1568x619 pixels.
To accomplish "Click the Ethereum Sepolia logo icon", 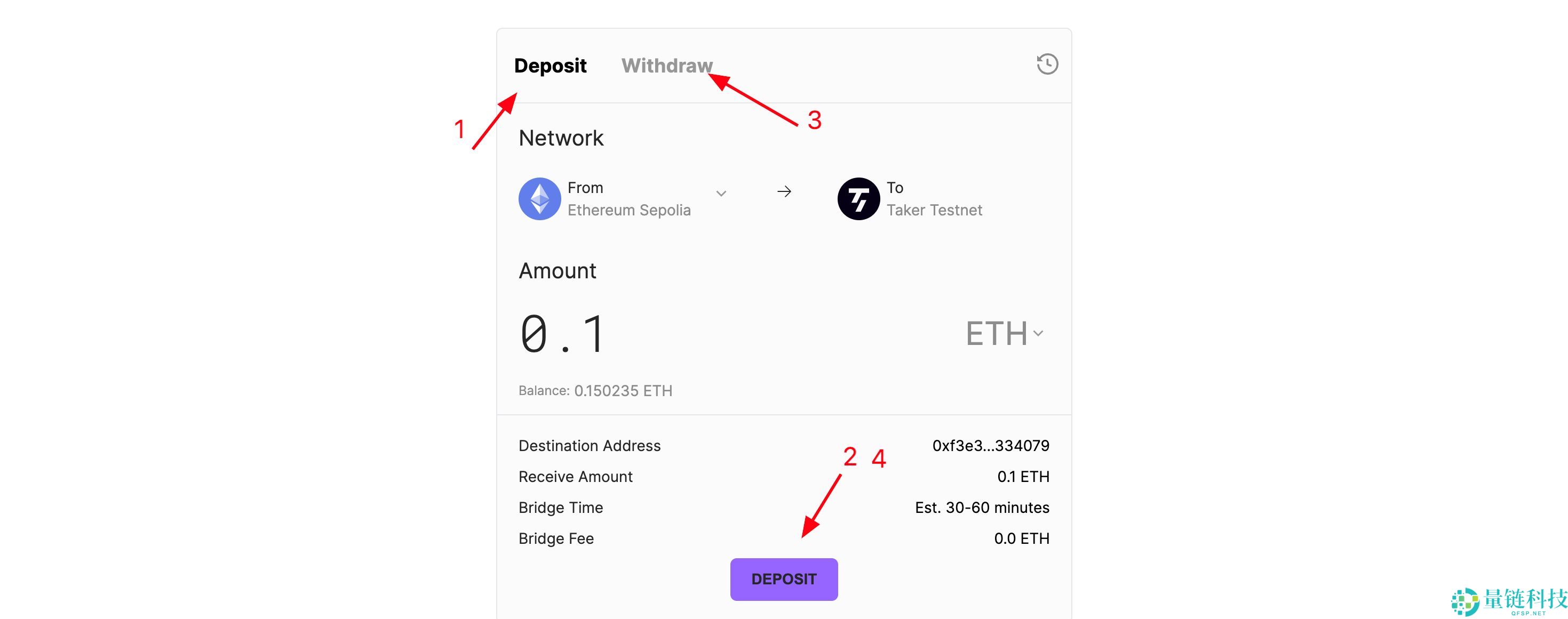I will (x=539, y=198).
